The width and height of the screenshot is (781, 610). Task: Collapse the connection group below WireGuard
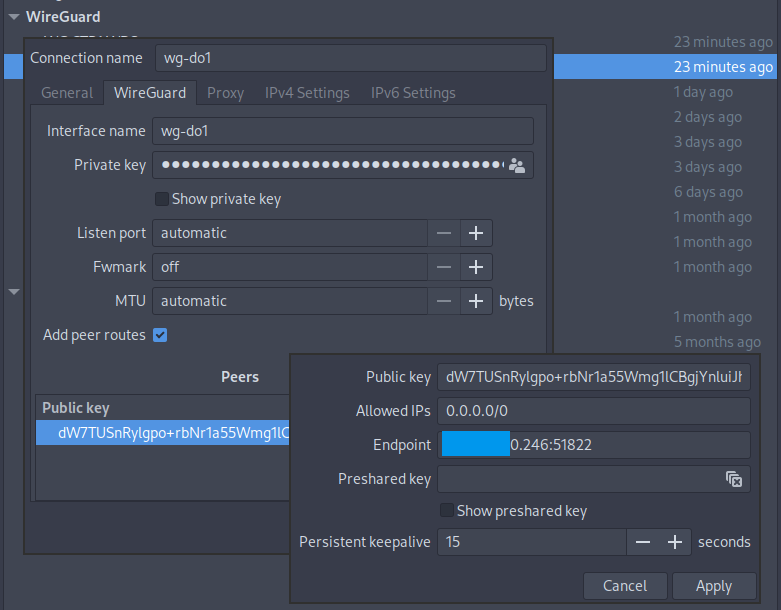coord(14,292)
